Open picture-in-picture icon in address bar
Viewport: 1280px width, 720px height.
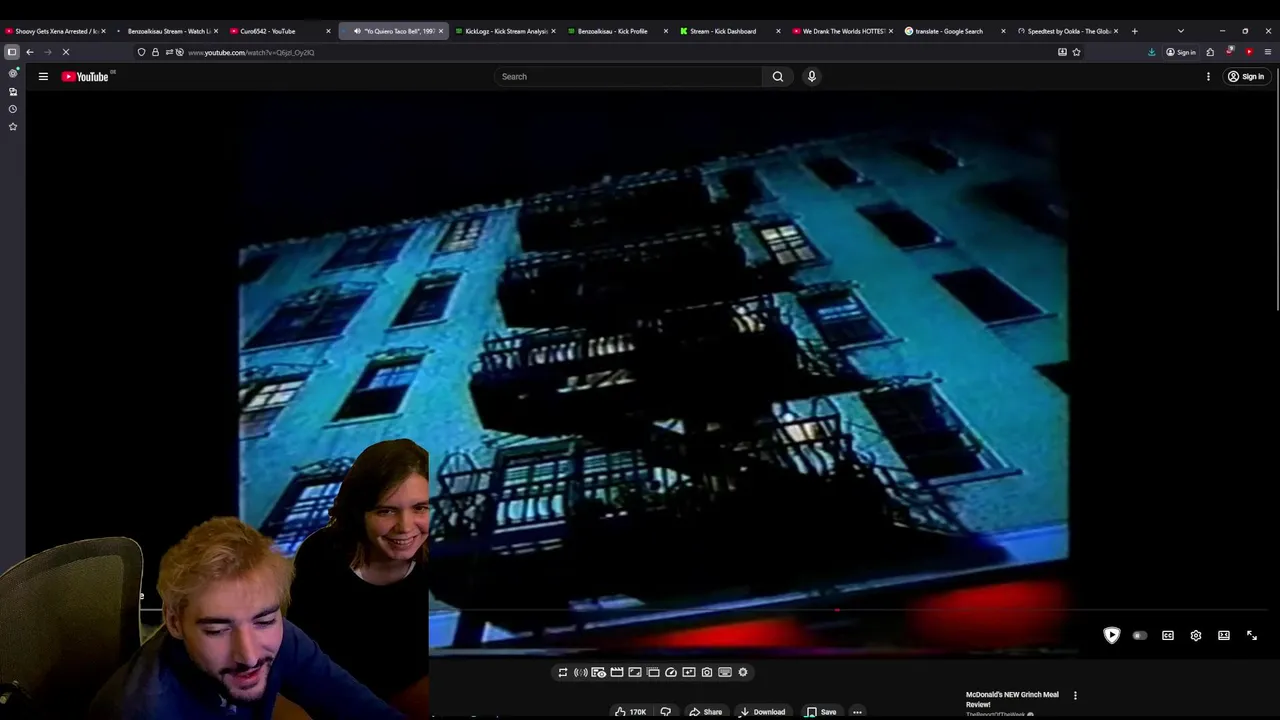pyautogui.click(x=1062, y=52)
